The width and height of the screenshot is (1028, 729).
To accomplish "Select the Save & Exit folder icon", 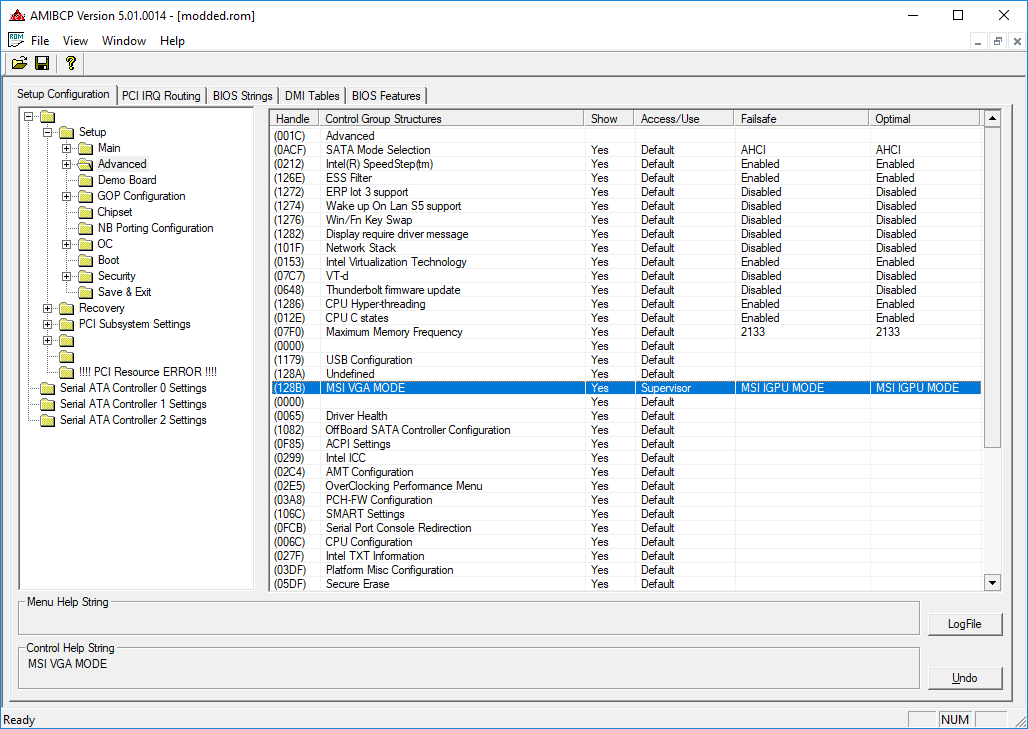I will click(x=86, y=292).
